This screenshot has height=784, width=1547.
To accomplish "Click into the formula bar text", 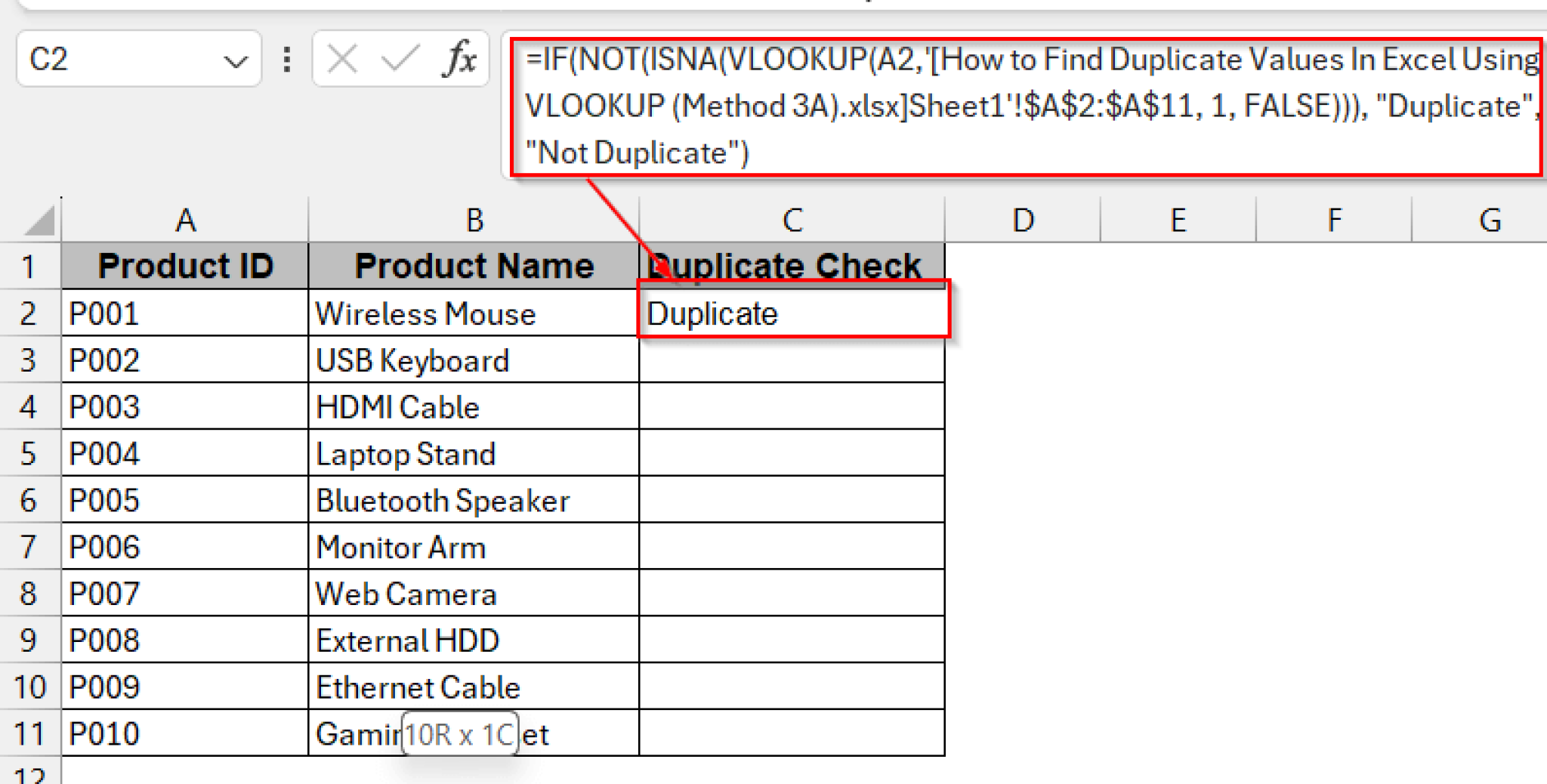I will tap(982, 106).
